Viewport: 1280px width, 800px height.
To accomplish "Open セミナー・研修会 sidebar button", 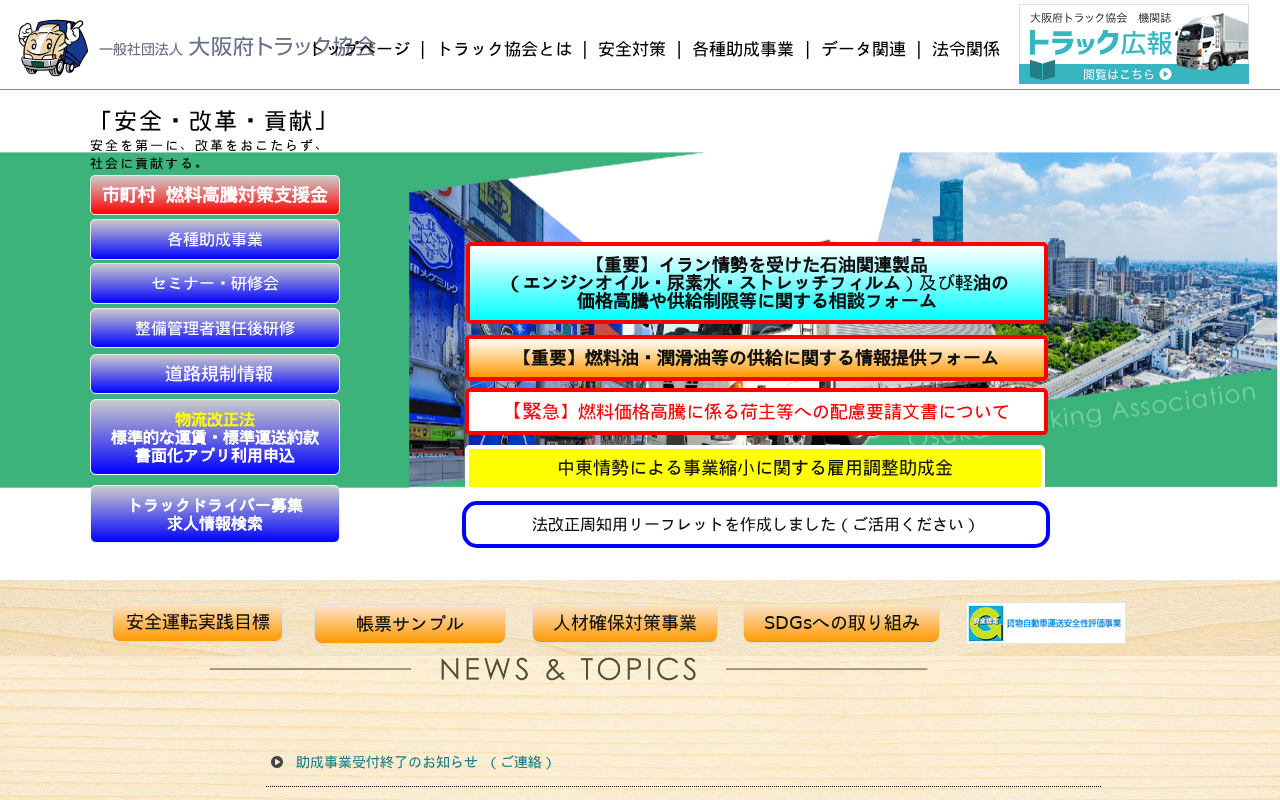I will pos(215,284).
